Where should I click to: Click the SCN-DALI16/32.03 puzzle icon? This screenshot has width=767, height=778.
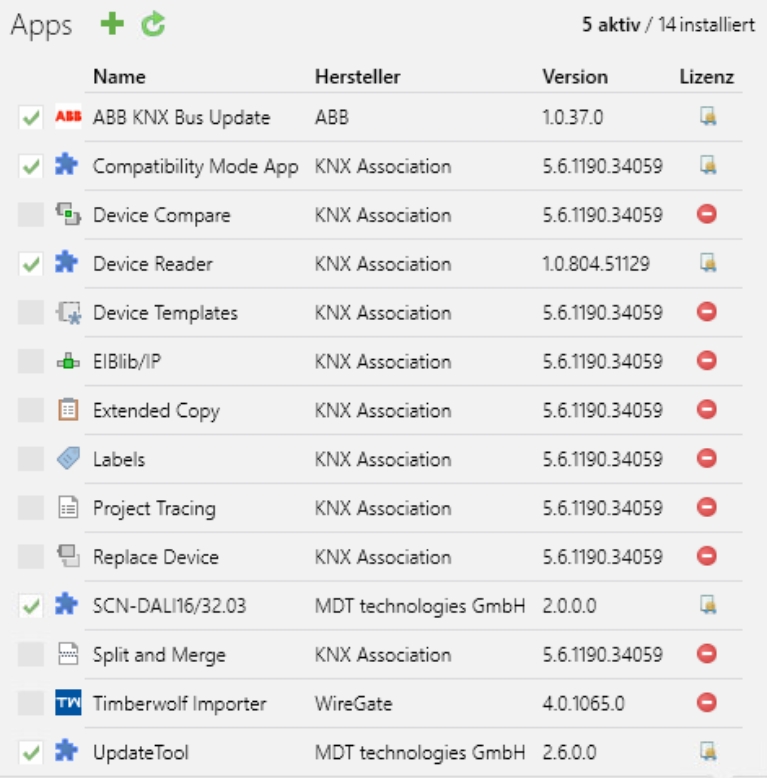[x=66, y=604]
